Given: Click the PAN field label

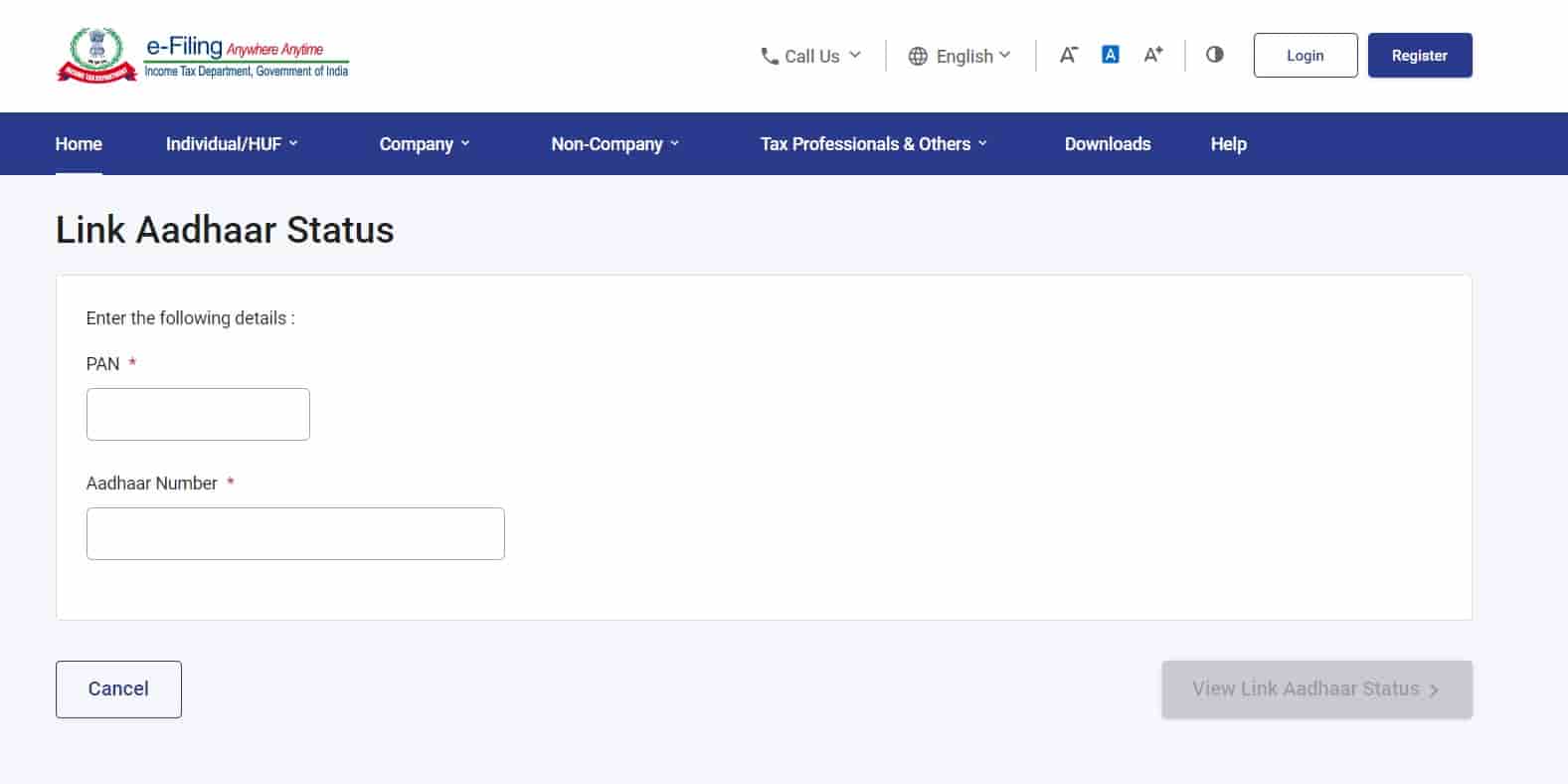Looking at the screenshot, I should point(103,364).
